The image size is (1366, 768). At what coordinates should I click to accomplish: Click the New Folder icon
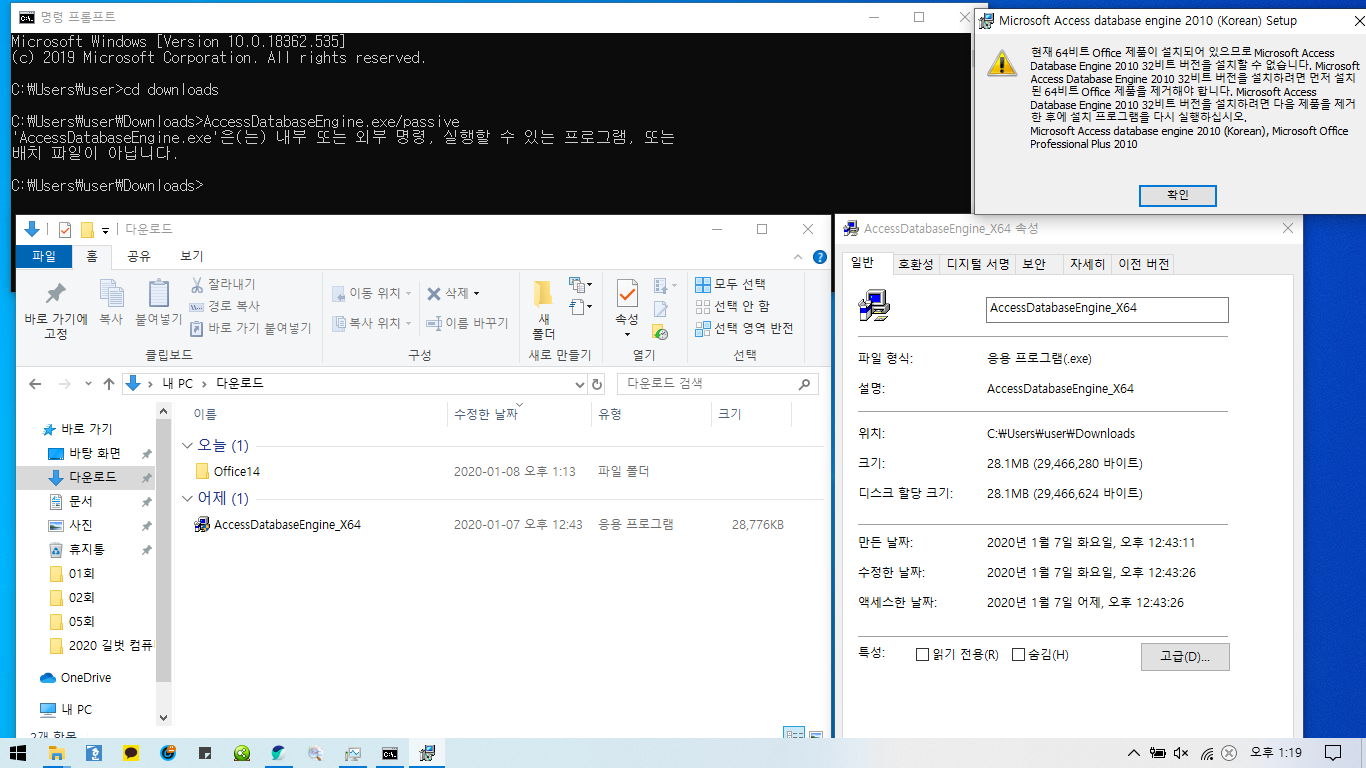(x=543, y=294)
